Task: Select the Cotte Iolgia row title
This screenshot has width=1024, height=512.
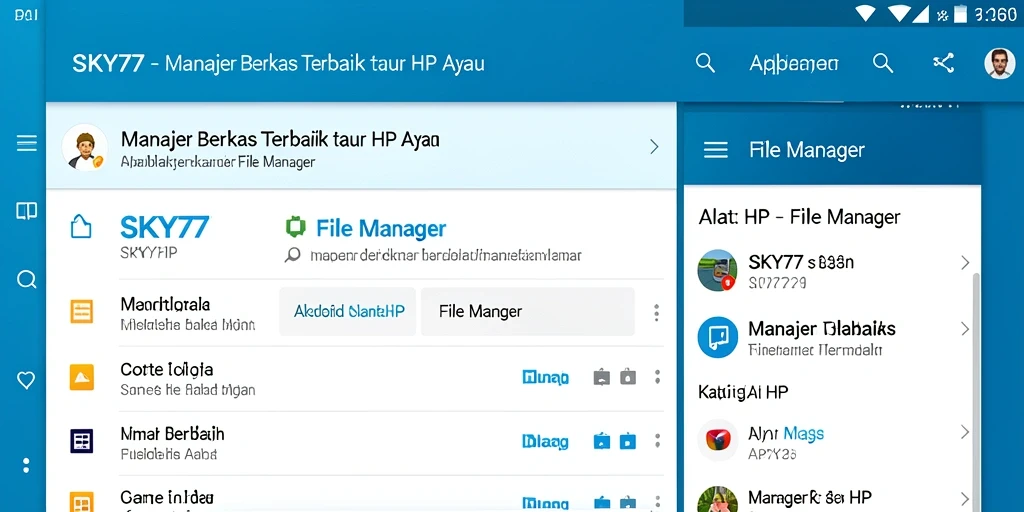Action: [167, 370]
